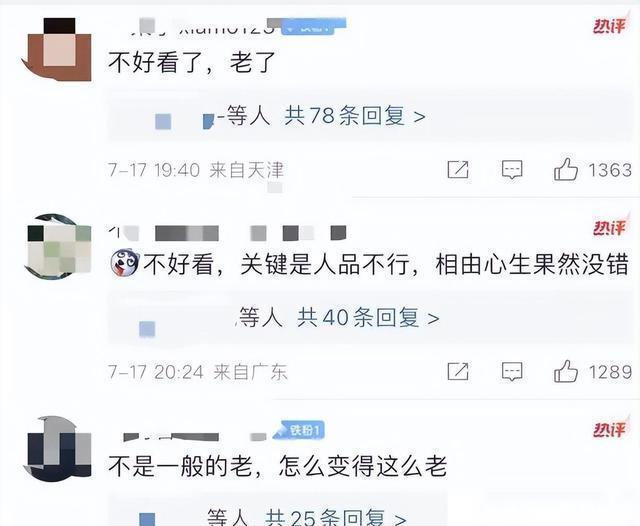The width and height of the screenshot is (640, 526).
Task: Click the 1363 like count
Action: [610, 170]
